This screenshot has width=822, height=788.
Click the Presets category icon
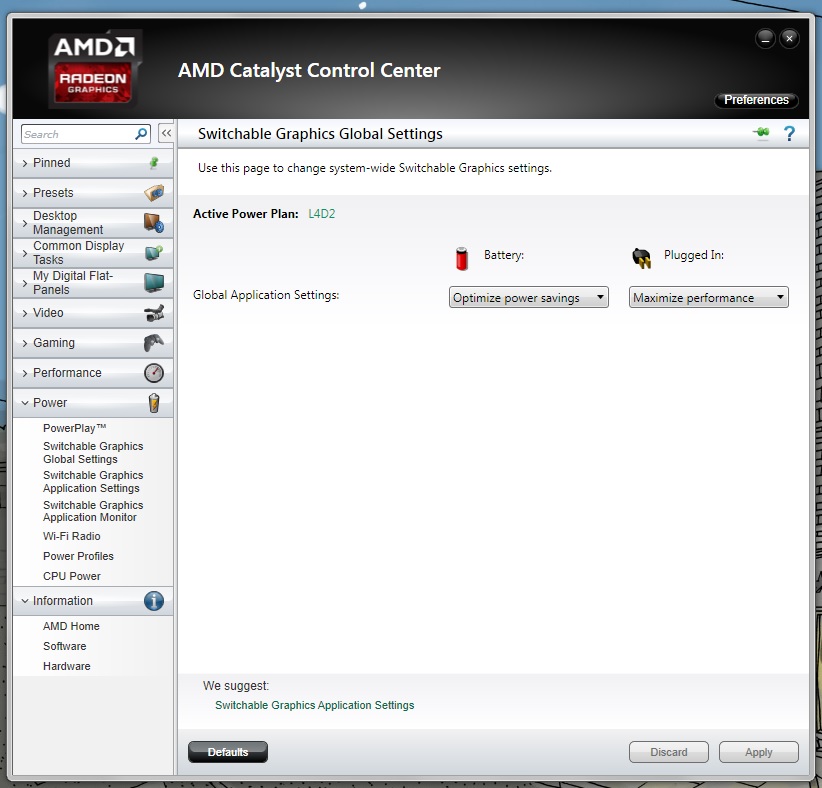[154, 193]
